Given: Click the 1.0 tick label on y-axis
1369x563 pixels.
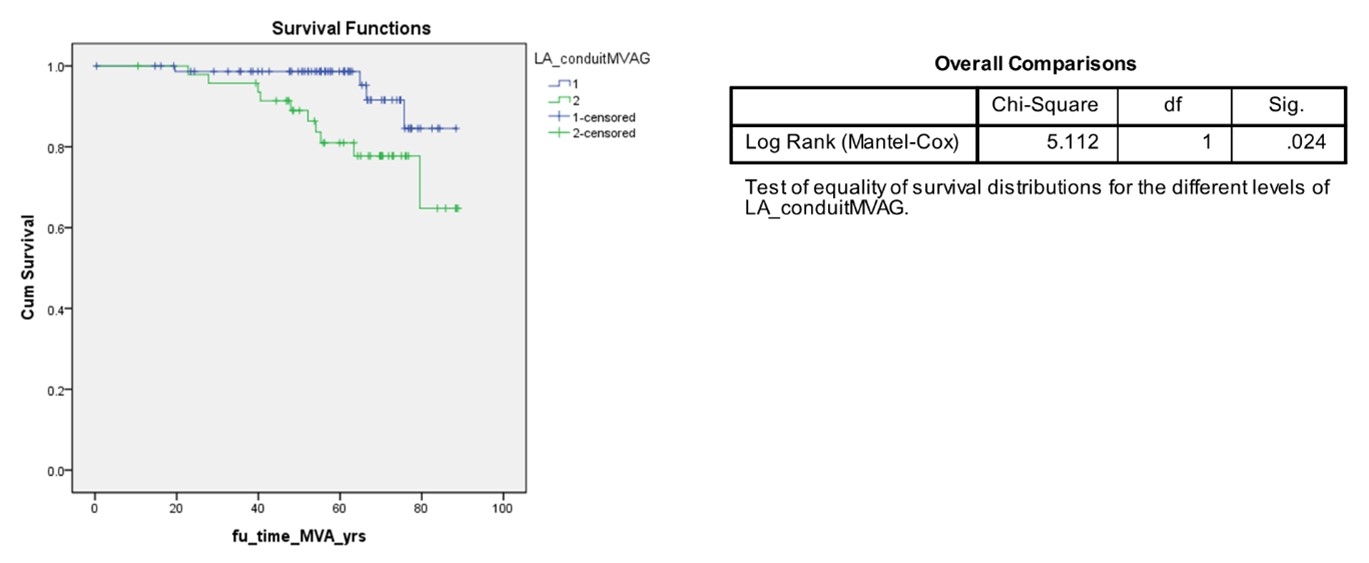Looking at the screenshot, I should (x=57, y=66).
